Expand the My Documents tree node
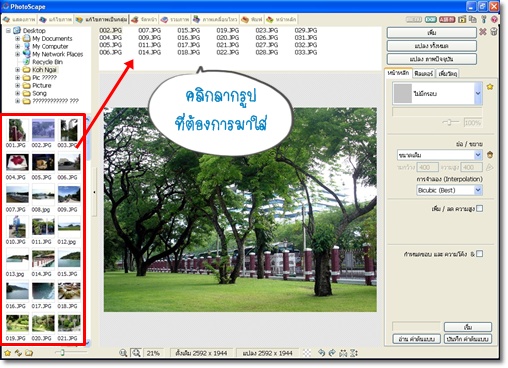 (x=17, y=39)
